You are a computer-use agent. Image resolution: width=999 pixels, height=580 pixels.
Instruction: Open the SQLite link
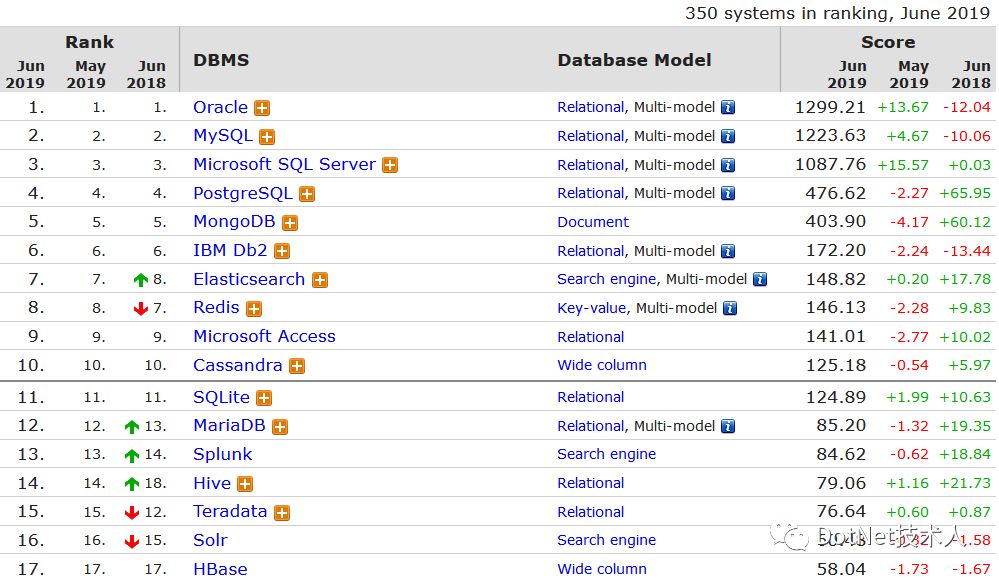tap(222, 397)
